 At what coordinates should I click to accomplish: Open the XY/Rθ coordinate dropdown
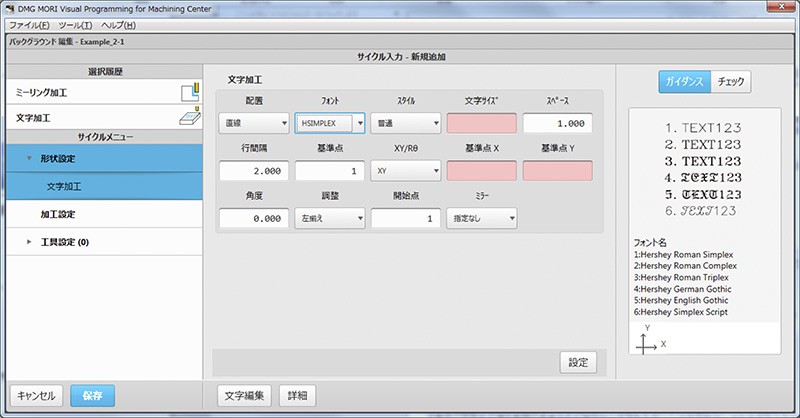click(x=405, y=171)
